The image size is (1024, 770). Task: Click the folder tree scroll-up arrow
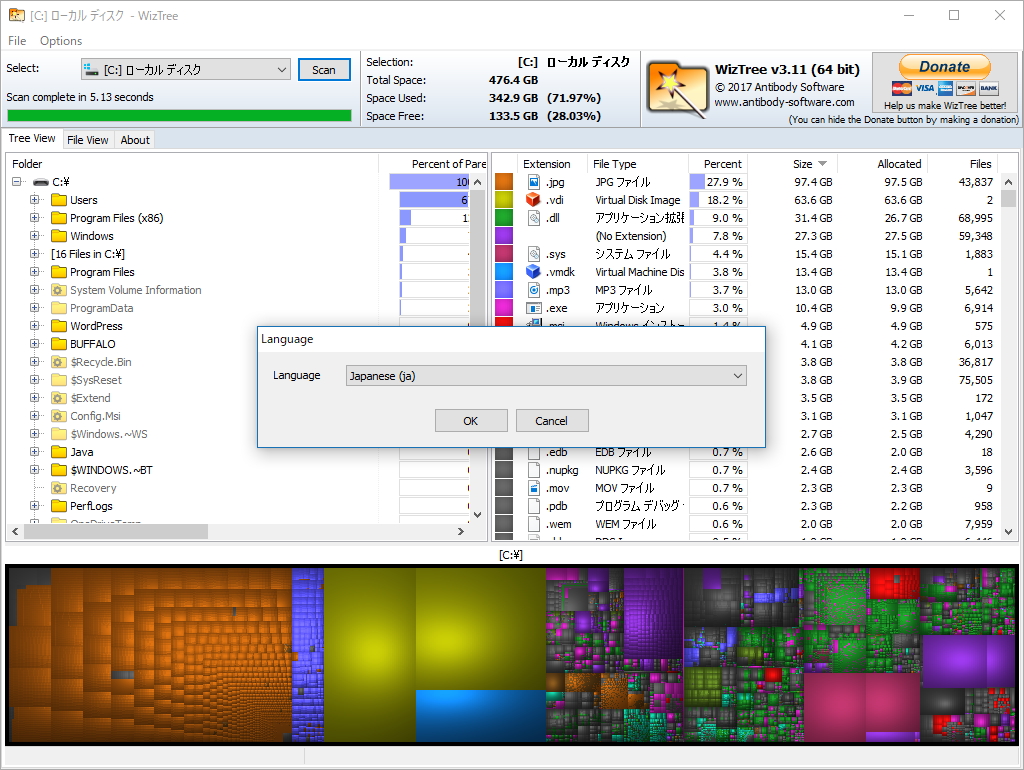(x=477, y=182)
